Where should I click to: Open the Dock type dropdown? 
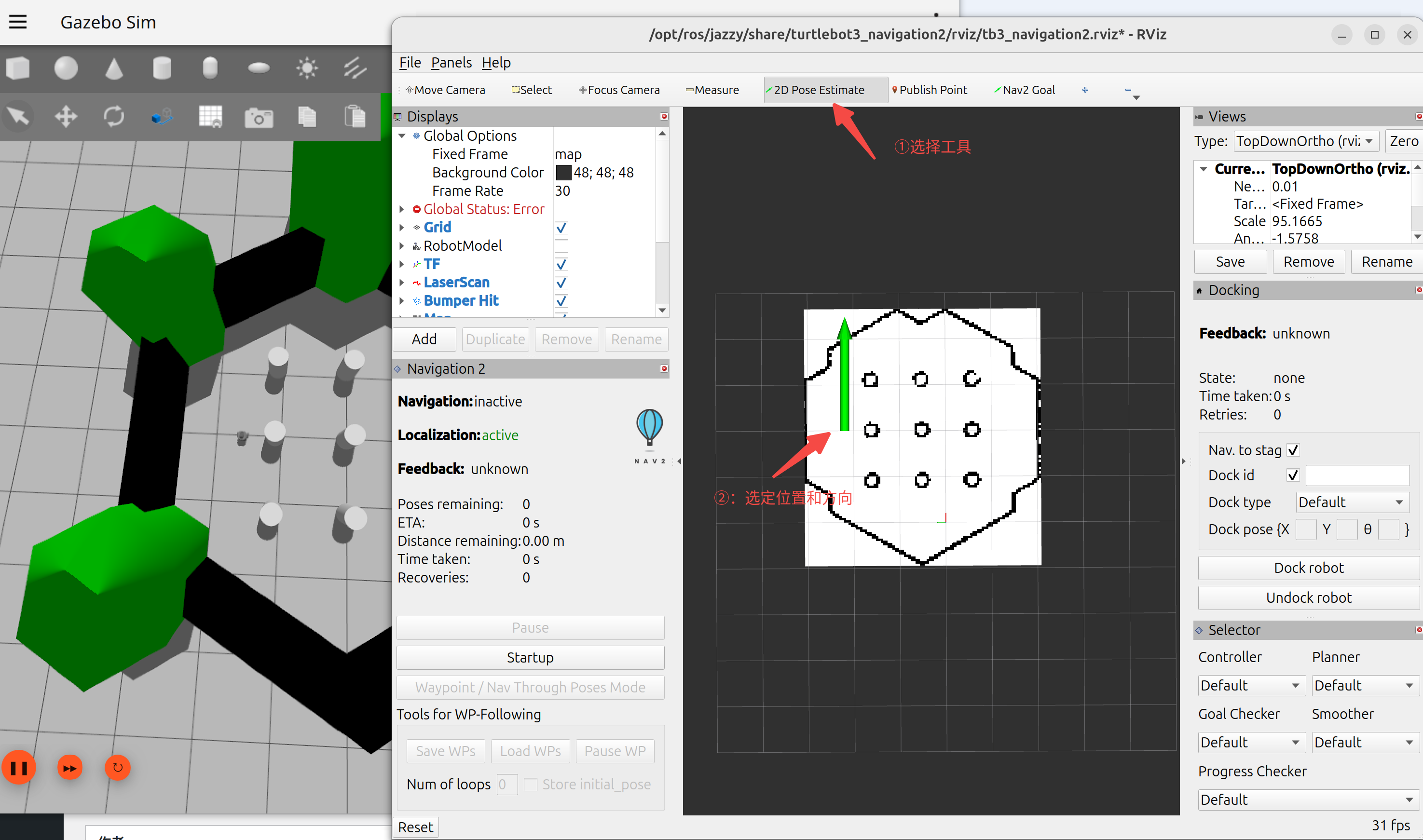point(1352,502)
